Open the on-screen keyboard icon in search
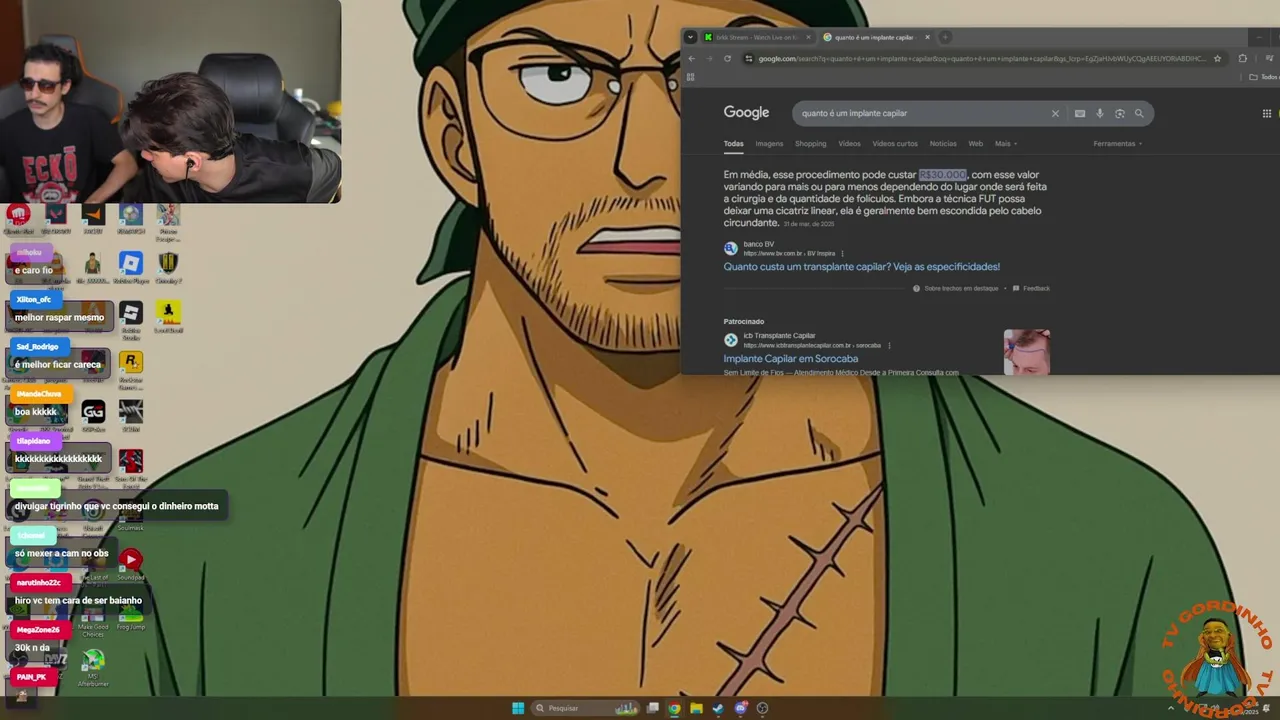 [1080, 113]
